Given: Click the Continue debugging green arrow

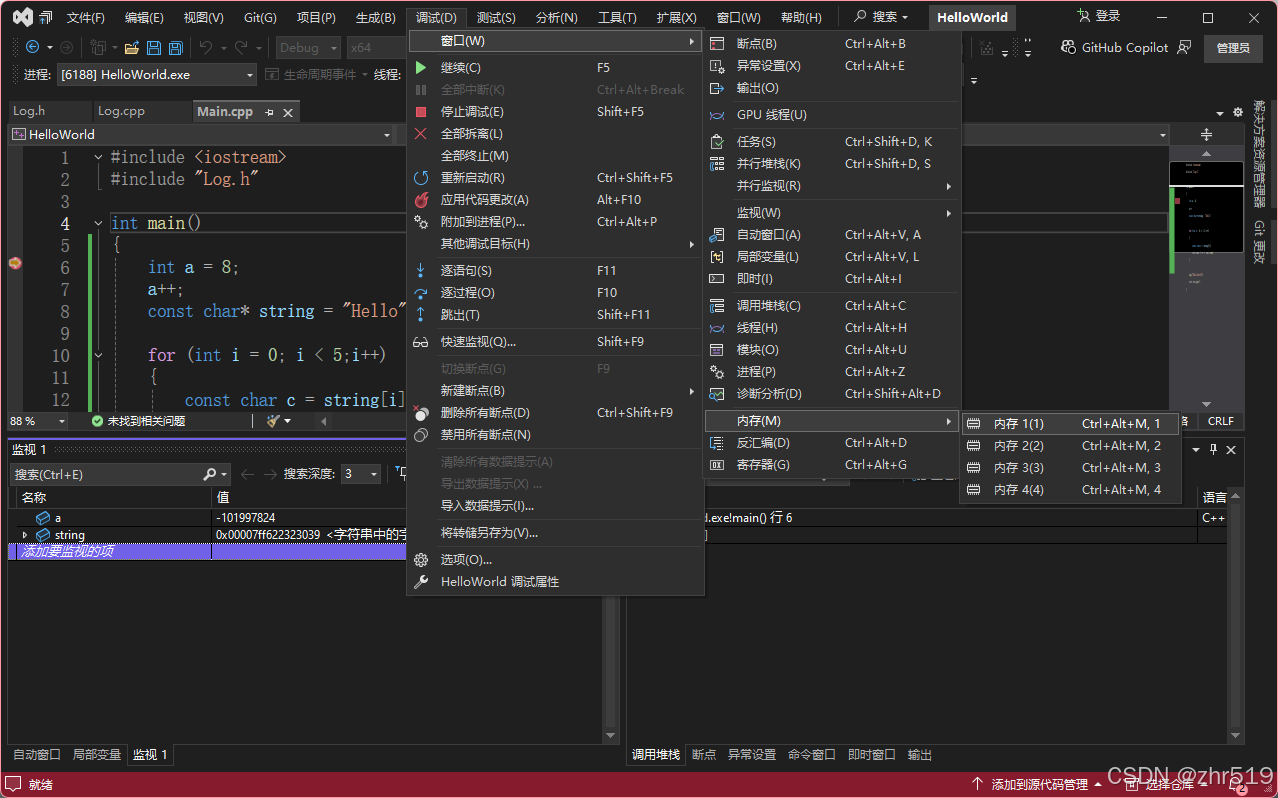Looking at the screenshot, I should [x=420, y=68].
